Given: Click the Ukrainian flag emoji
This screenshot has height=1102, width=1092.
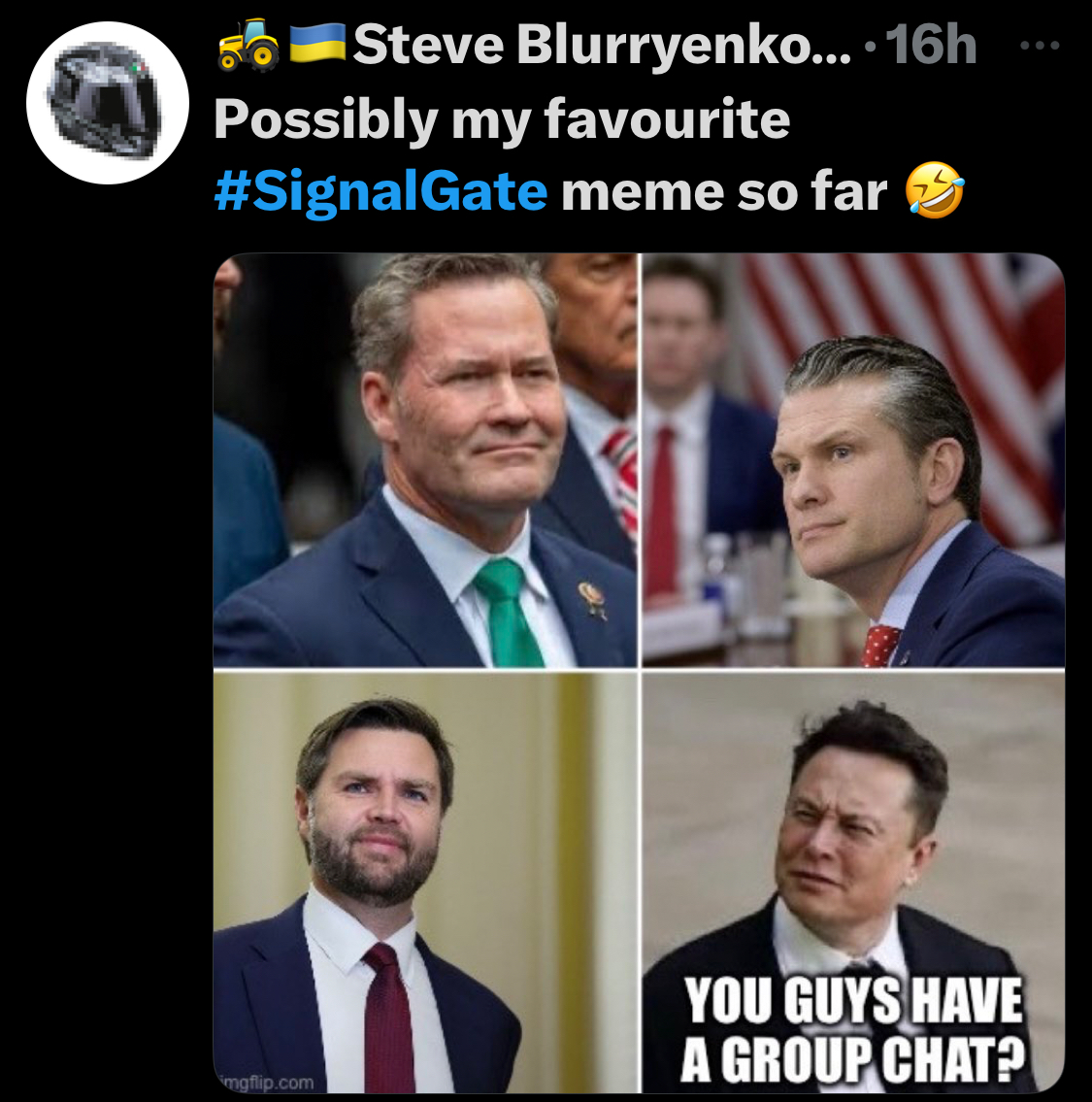Looking at the screenshot, I should click(317, 44).
